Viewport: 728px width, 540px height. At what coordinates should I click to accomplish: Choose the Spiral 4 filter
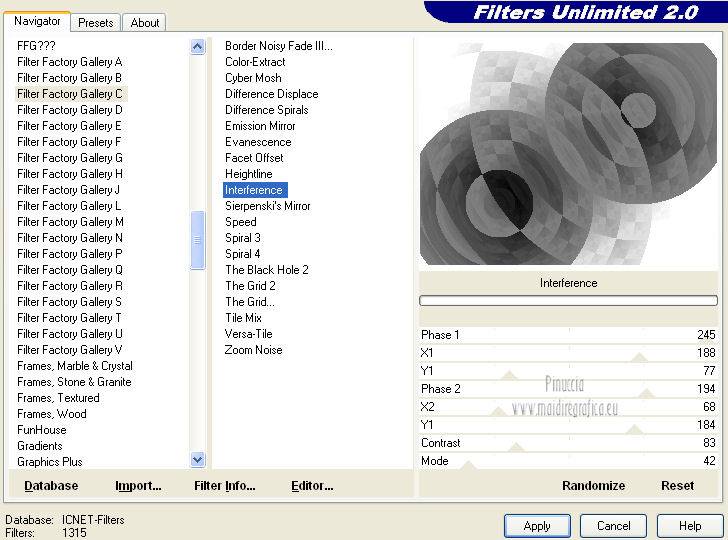pos(242,254)
